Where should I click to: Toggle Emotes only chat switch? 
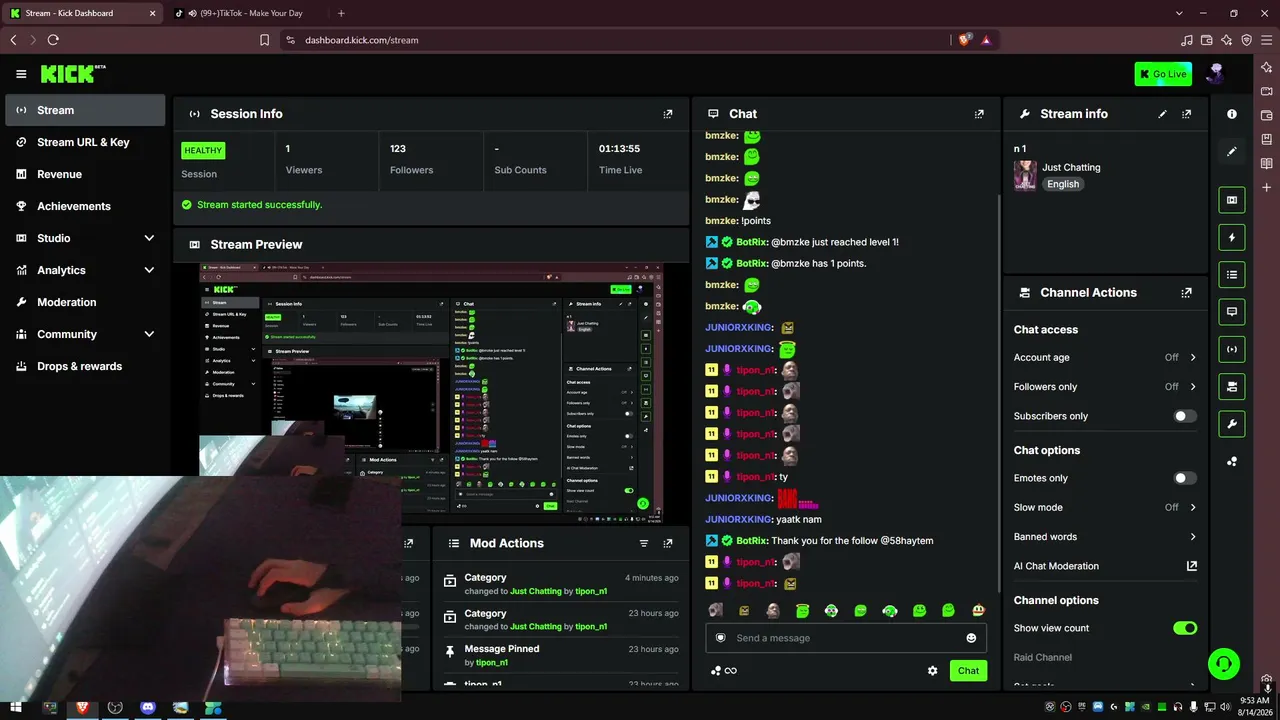point(1185,478)
